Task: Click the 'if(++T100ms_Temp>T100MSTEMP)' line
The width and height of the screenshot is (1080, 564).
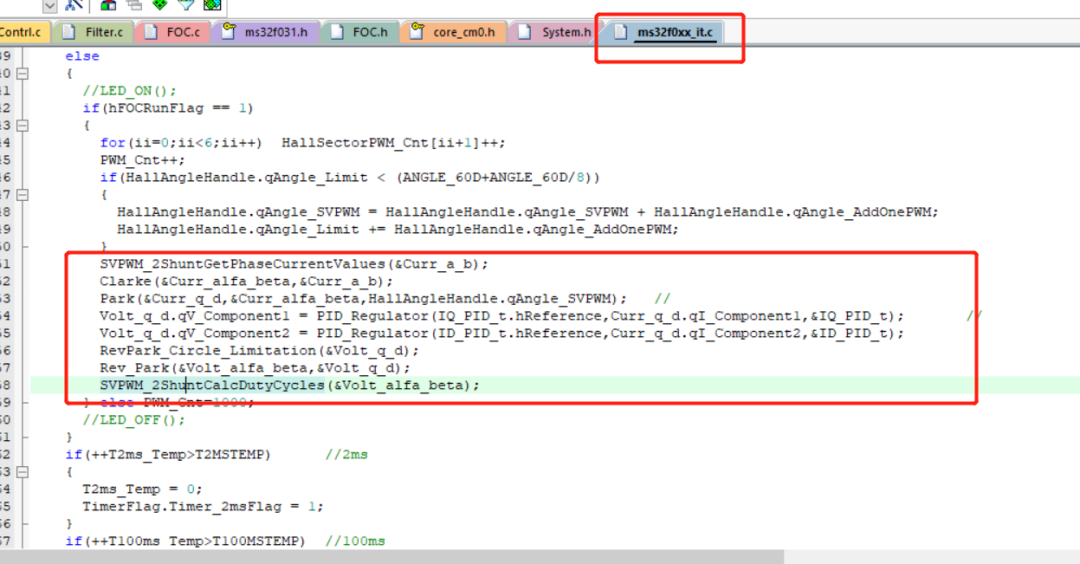Action: (185, 541)
